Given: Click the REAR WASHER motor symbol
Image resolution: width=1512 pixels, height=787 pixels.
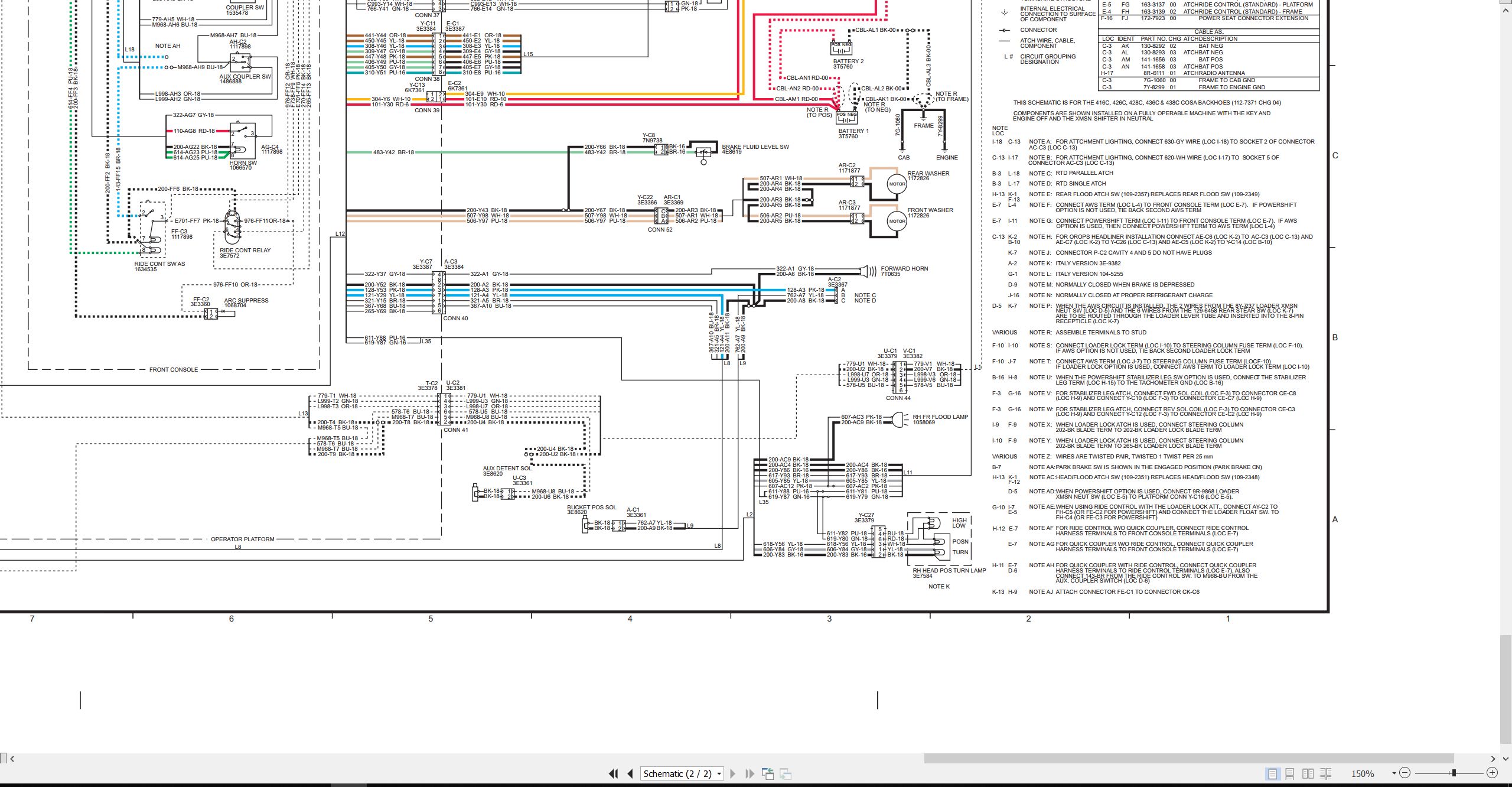Looking at the screenshot, I should click(x=897, y=184).
